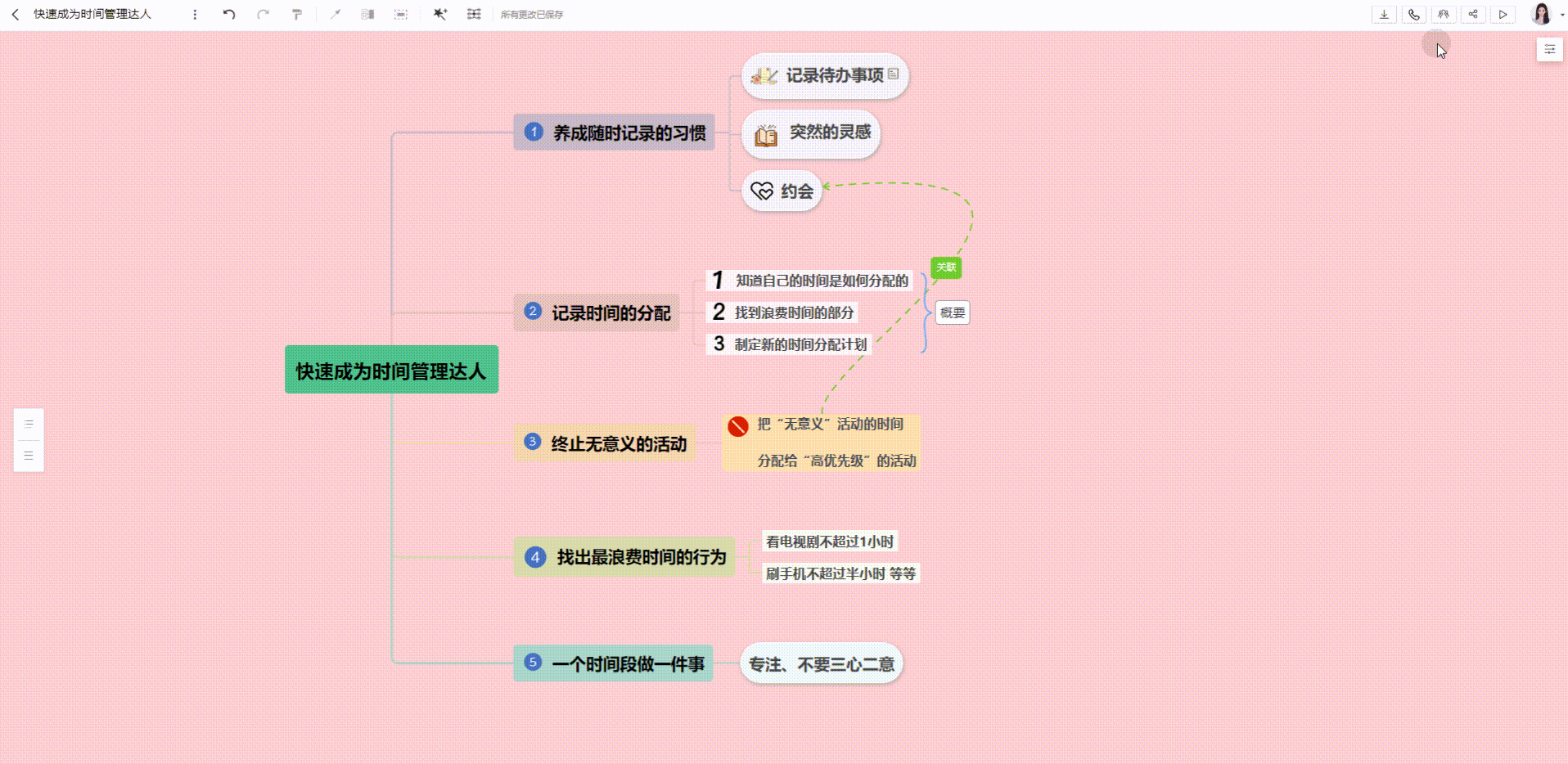Select the central topic 快速成为时间管理达人
This screenshot has height=764, width=1568.
point(391,371)
